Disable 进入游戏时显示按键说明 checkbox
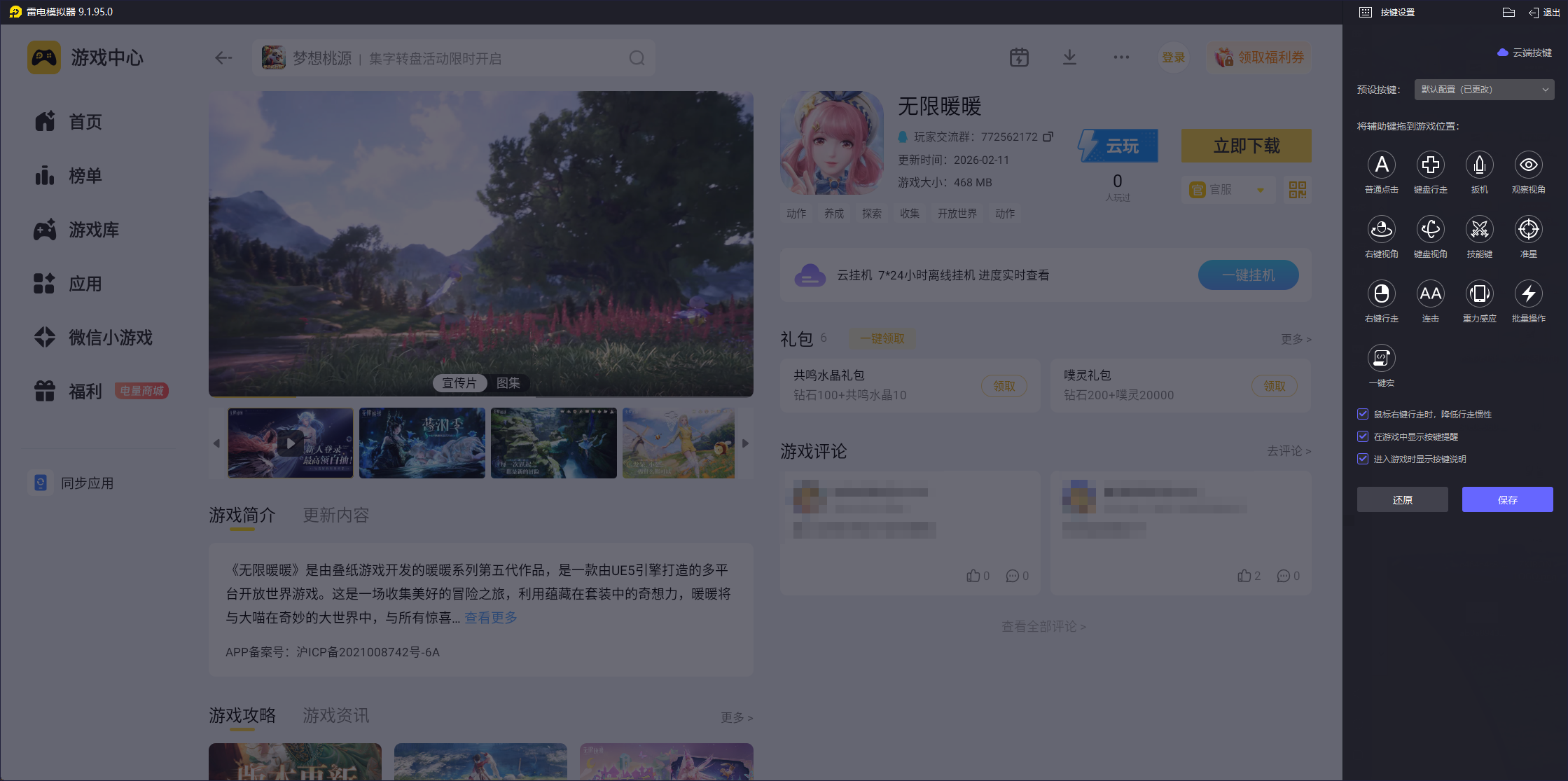Screen dimensions: 1568x781 pyautogui.click(x=1363, y=459)
